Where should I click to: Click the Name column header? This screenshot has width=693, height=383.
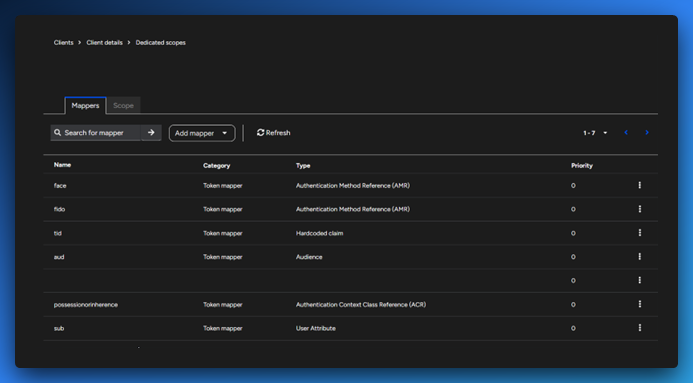(x=62, y=165)
